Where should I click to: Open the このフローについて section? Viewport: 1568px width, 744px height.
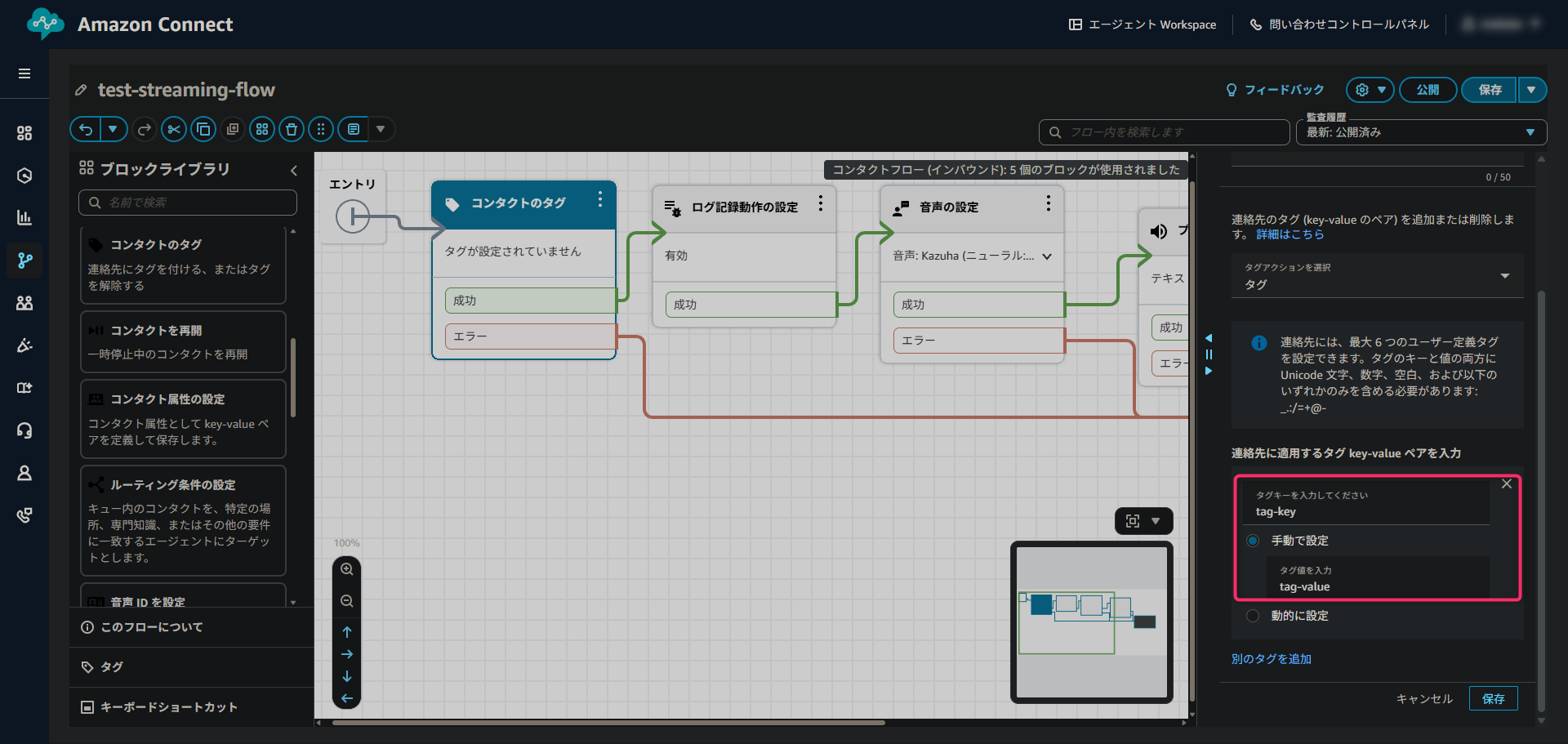tap(192, 627)
